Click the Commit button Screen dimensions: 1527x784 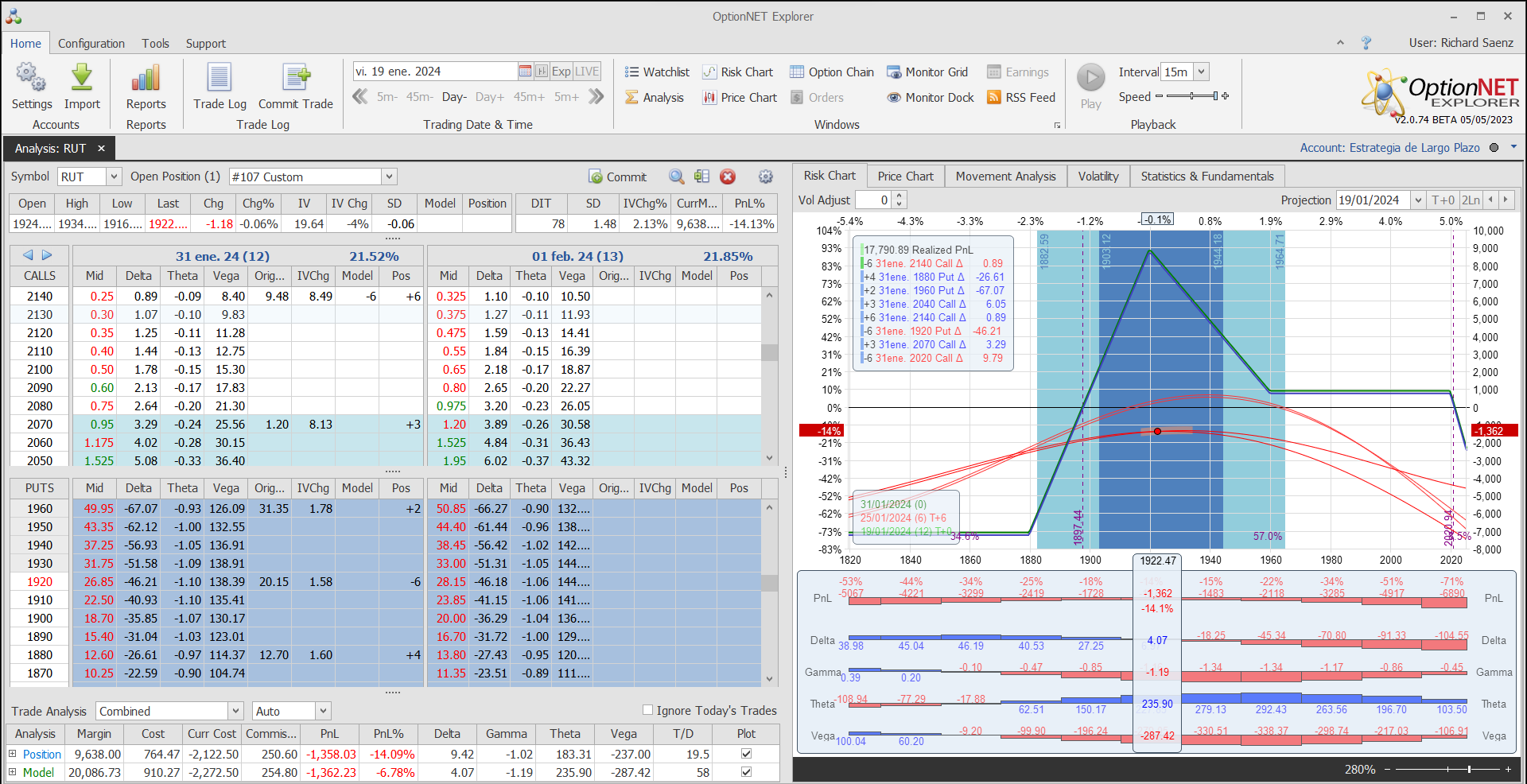click(617, 177)
